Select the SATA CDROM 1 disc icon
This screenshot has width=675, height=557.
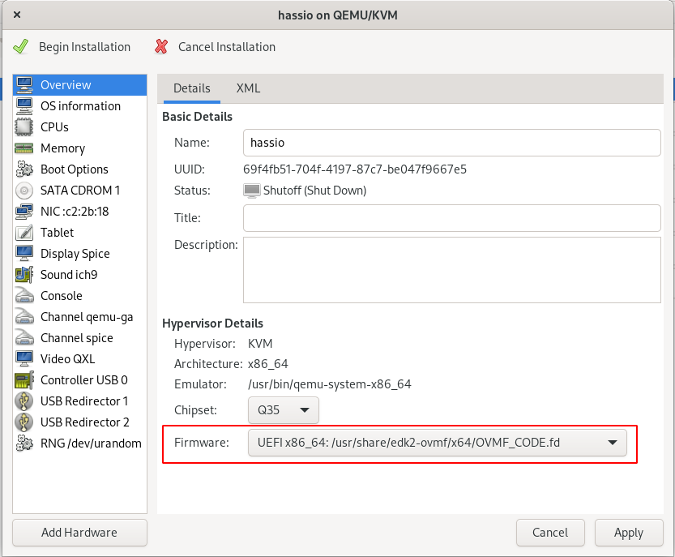coord(24,190)
